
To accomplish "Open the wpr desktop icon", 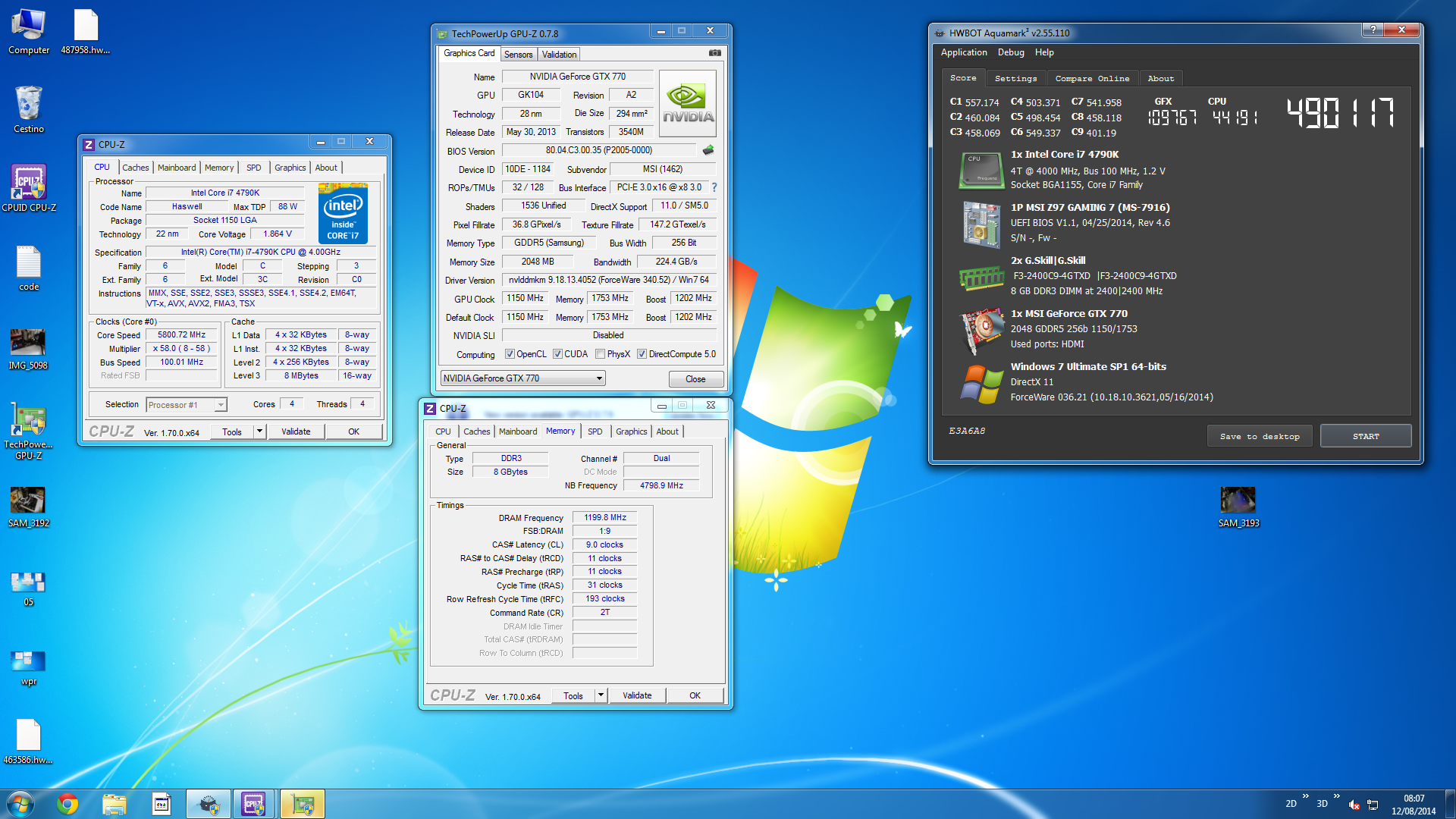I will 29,667.
